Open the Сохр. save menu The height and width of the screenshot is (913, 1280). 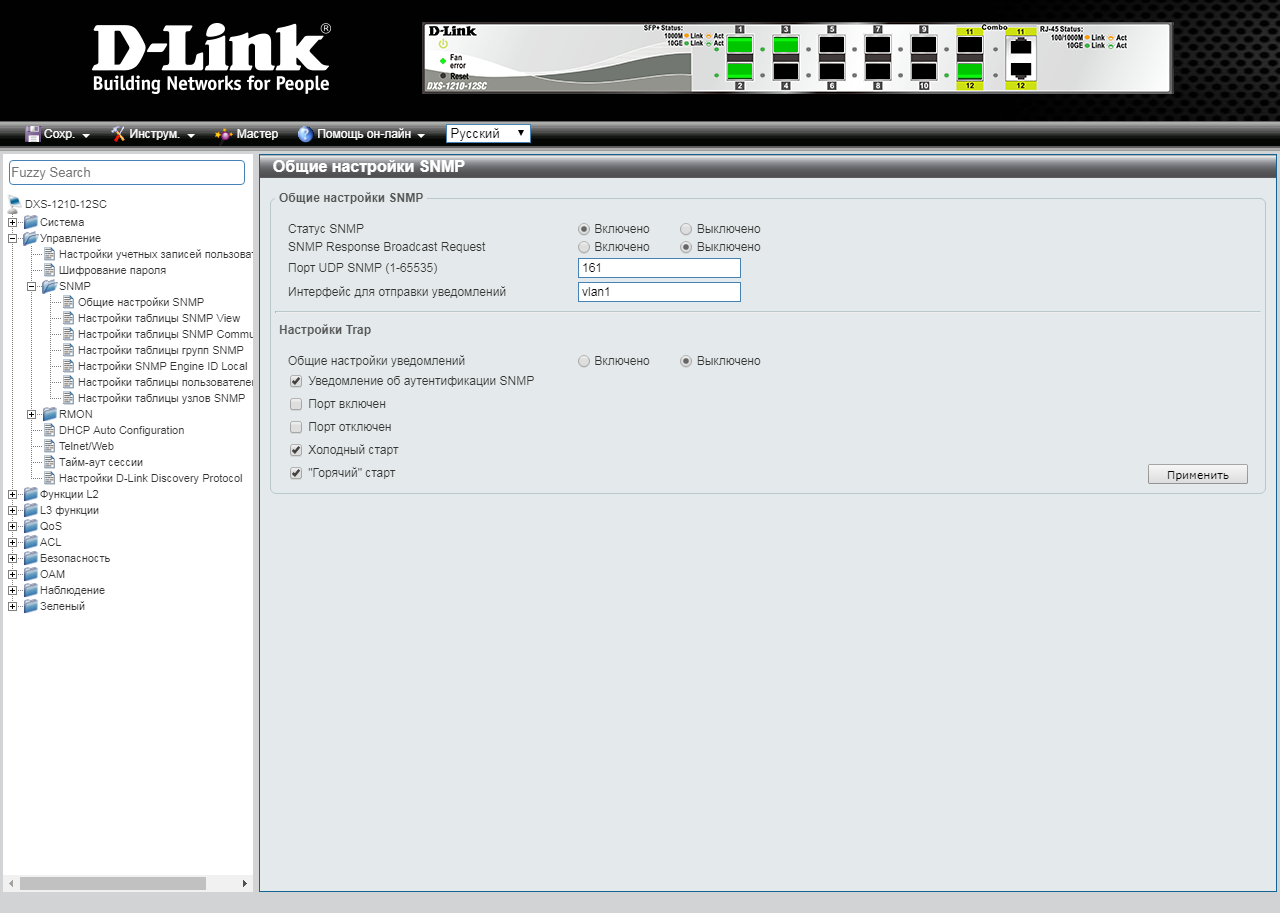click(x=58, y=134)
